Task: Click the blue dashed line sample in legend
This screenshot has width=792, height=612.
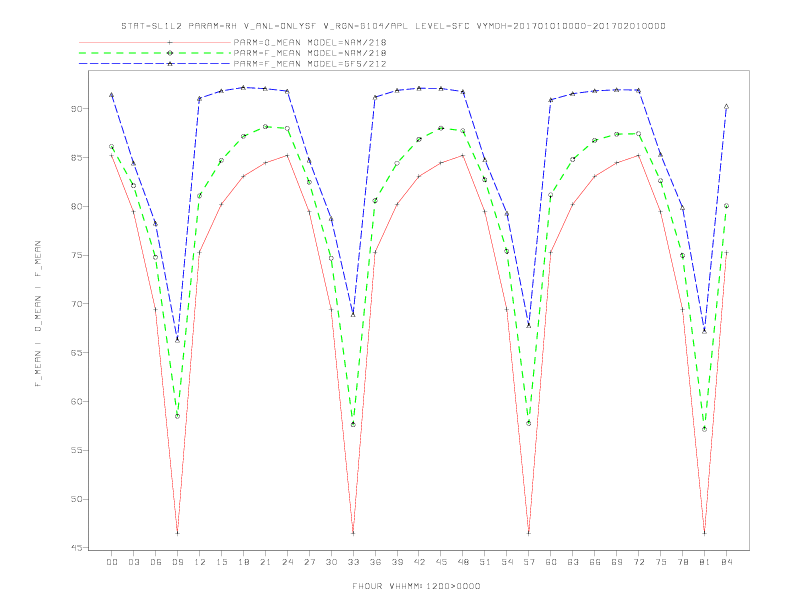Action: [x=155, y=64]
